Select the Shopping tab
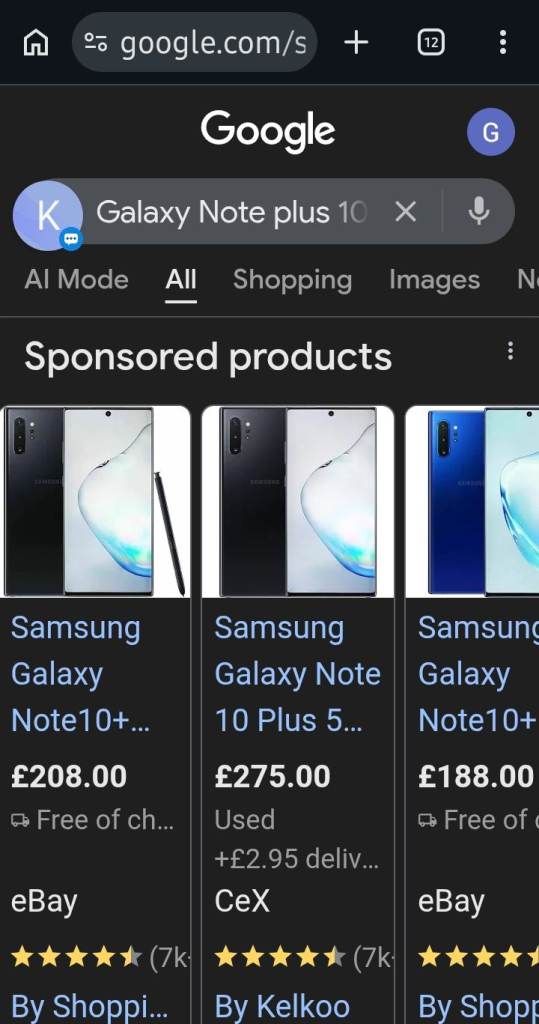 [x=292, y=280]
